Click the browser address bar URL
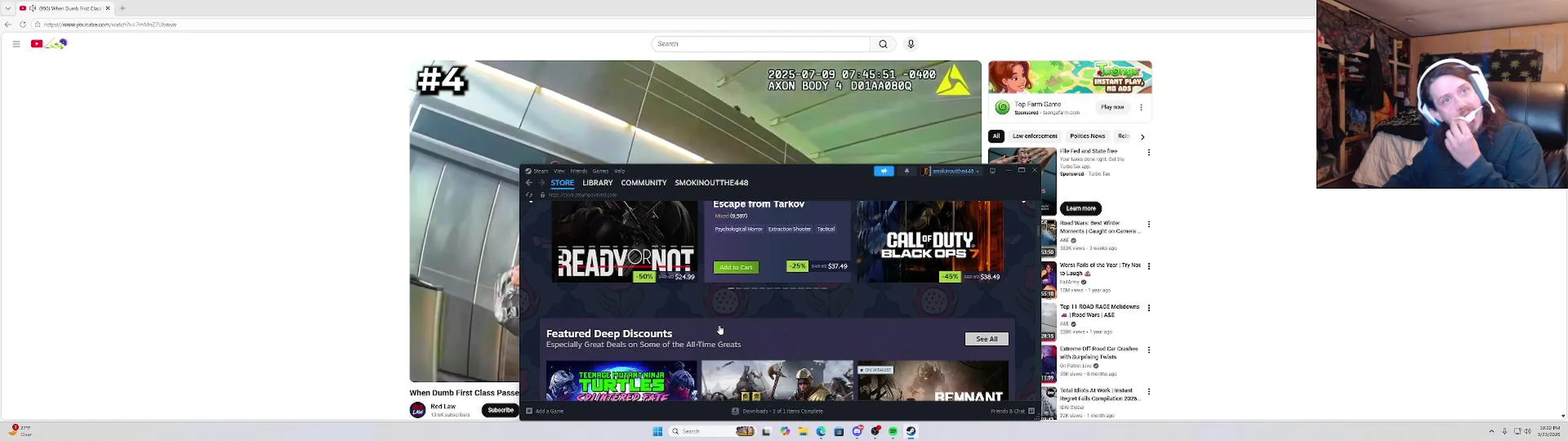The image size is (1568, 441). (110, 24)
